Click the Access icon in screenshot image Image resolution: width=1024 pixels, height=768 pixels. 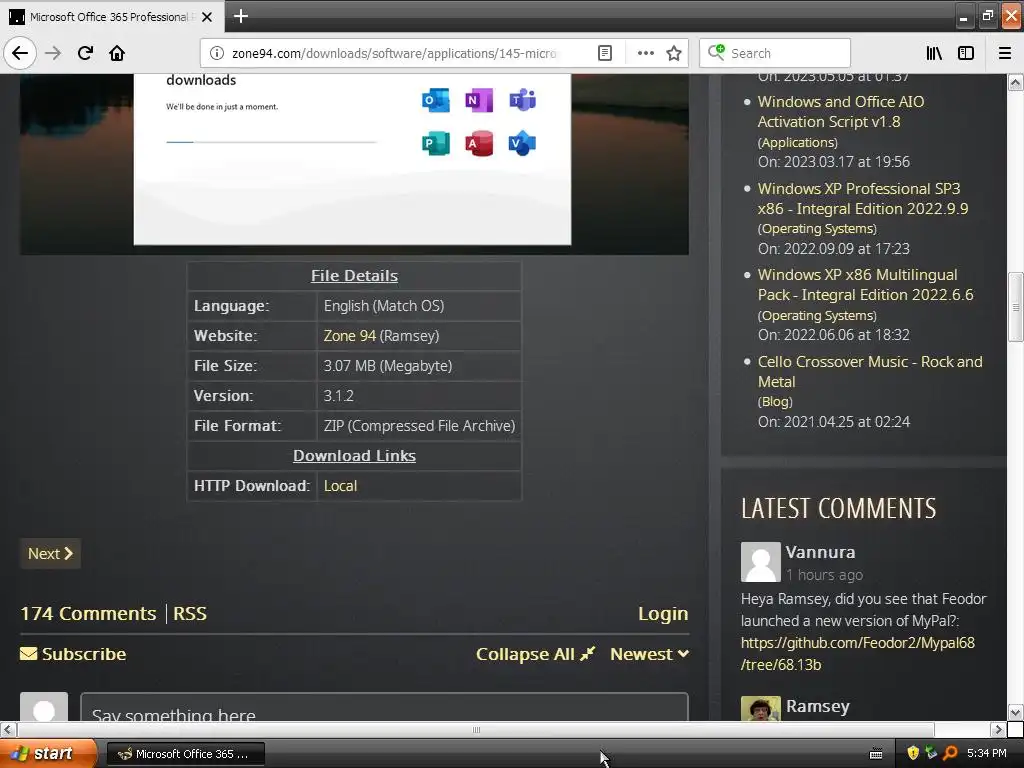479,144
